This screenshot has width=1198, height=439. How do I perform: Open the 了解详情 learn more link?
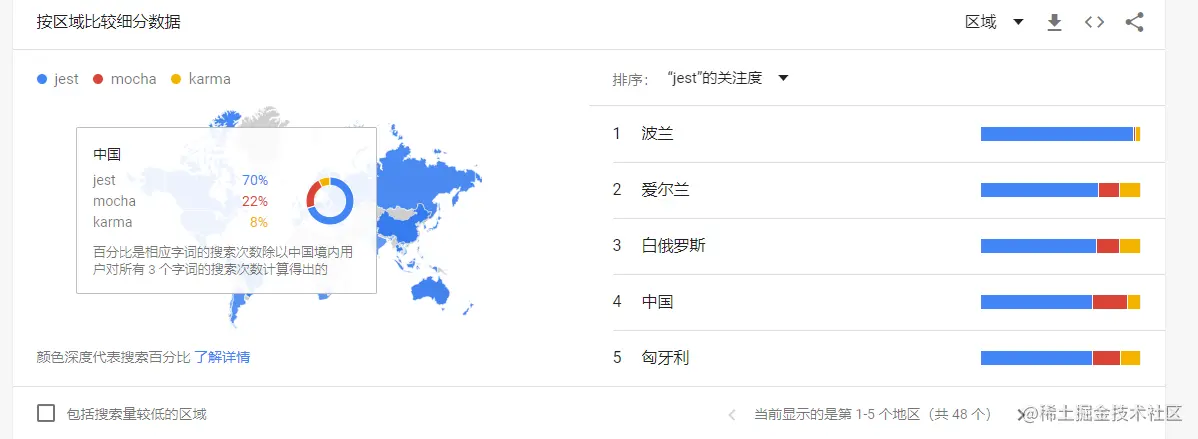pos(222,356)
